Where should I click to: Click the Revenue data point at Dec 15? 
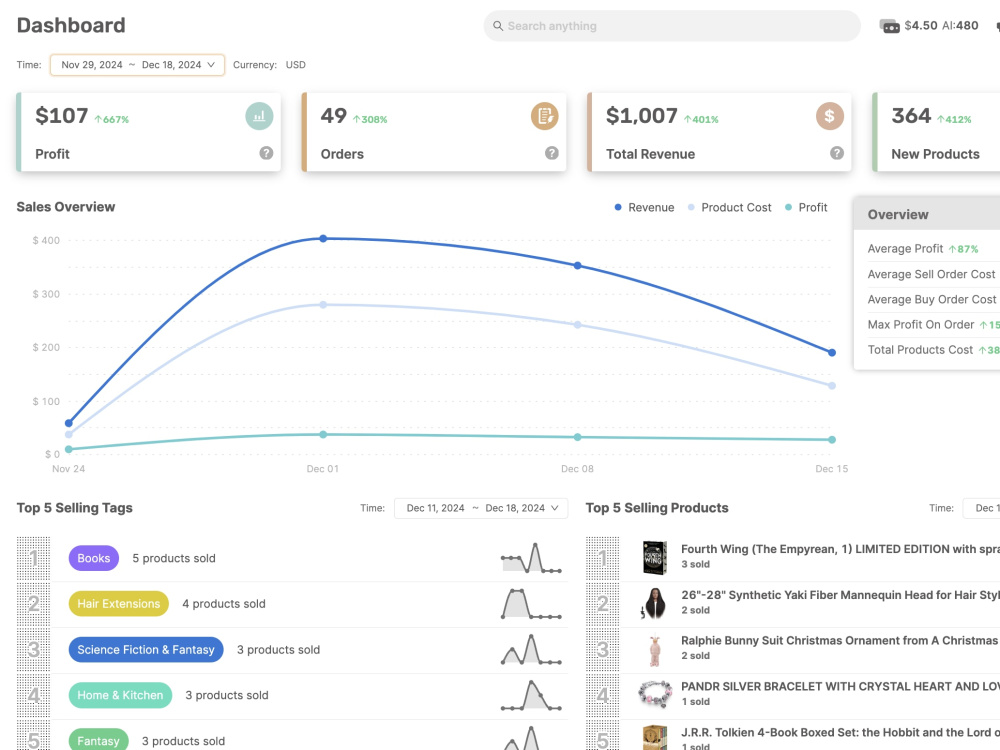[832, 352]
